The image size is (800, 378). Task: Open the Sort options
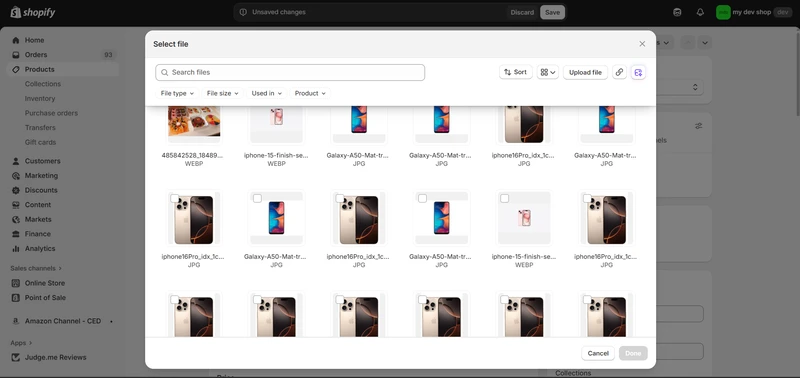[515, 72]
